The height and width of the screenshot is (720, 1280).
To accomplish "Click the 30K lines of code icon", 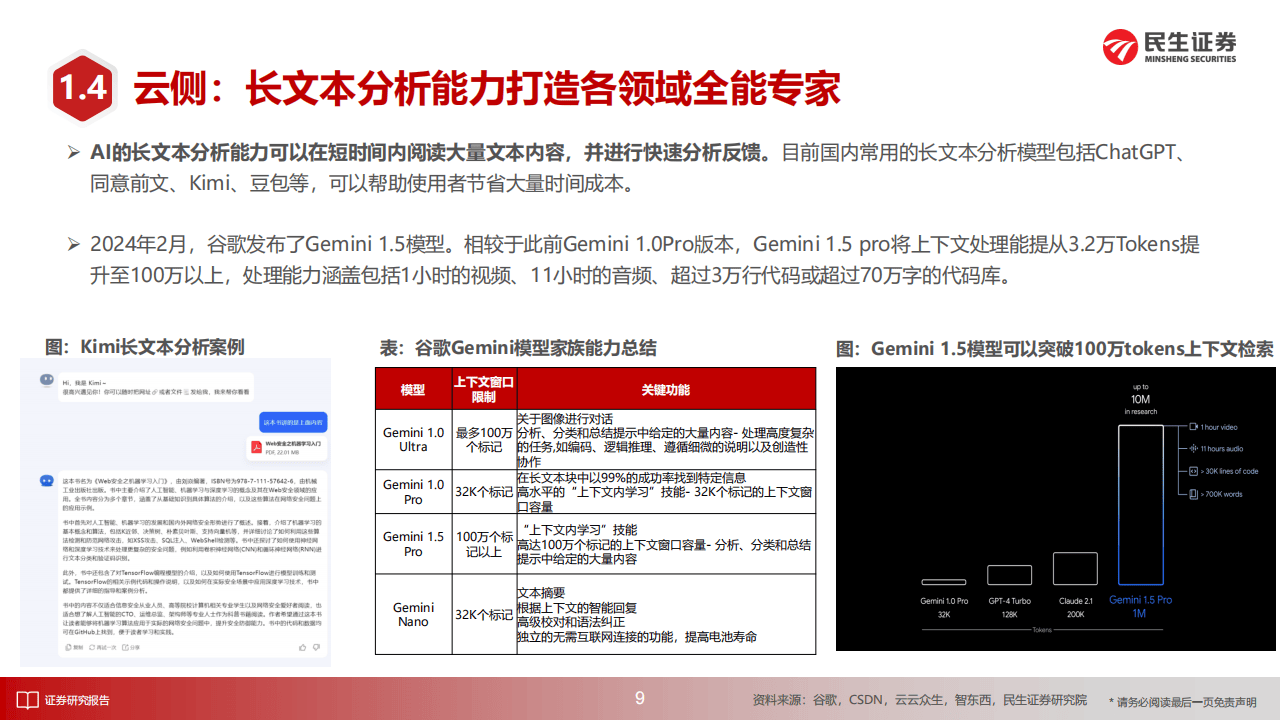I will tap(1193, 471).
